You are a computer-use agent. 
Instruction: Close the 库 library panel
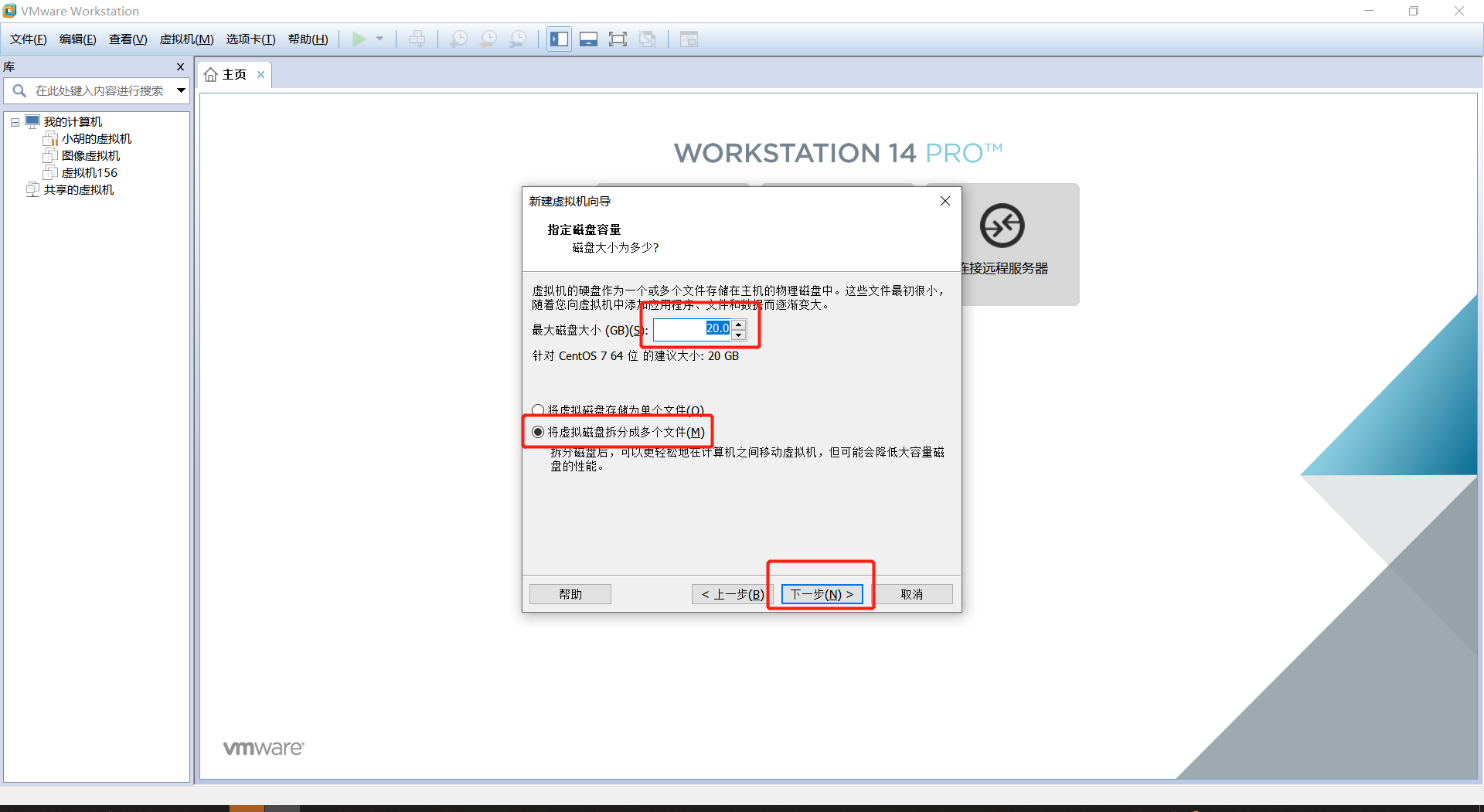point(180,67)
